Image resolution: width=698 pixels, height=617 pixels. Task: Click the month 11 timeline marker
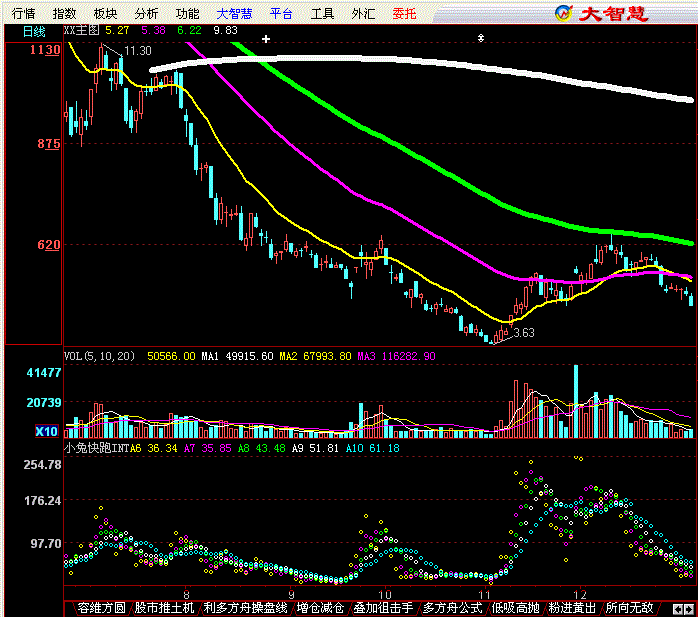pos(484,594)
